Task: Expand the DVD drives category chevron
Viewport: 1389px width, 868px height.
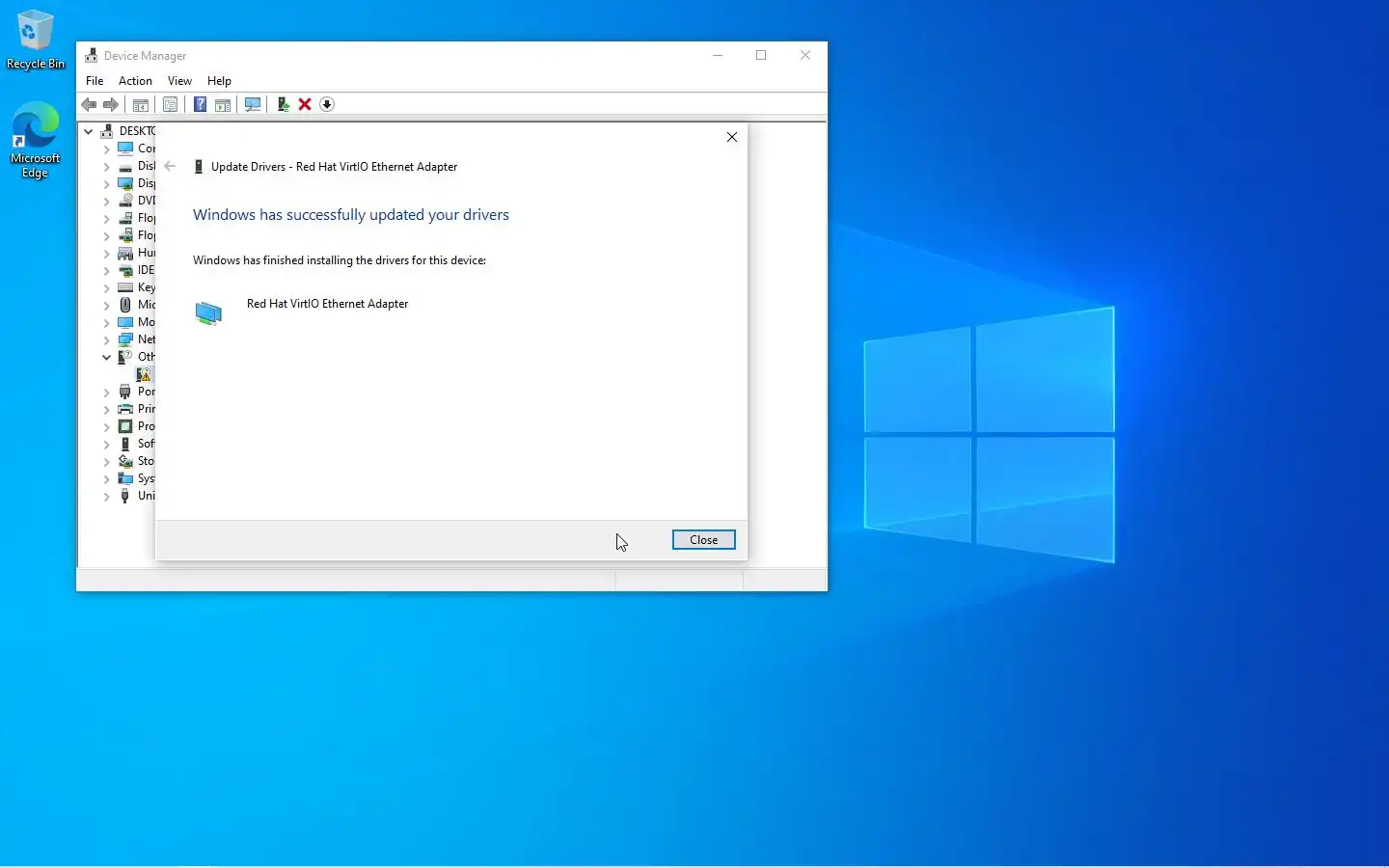Action: [x=107, y=202]
